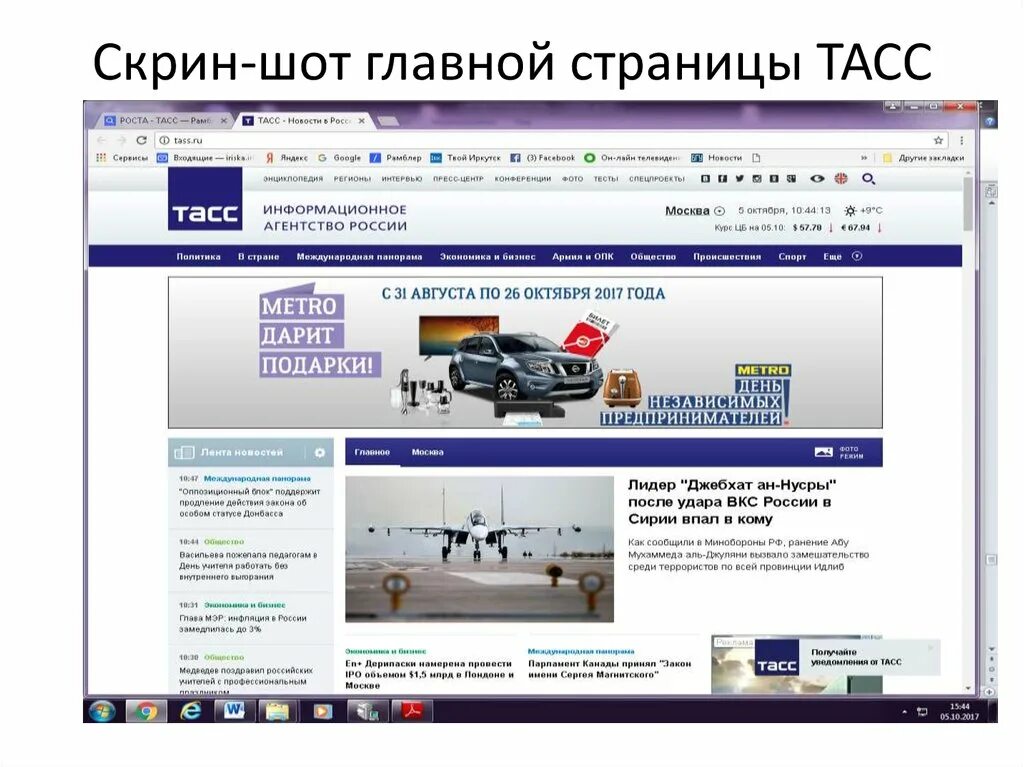Open the Армия и ОПК section
The width and height of the screenshot is (1024, 767).
click(x=583, y=257)
